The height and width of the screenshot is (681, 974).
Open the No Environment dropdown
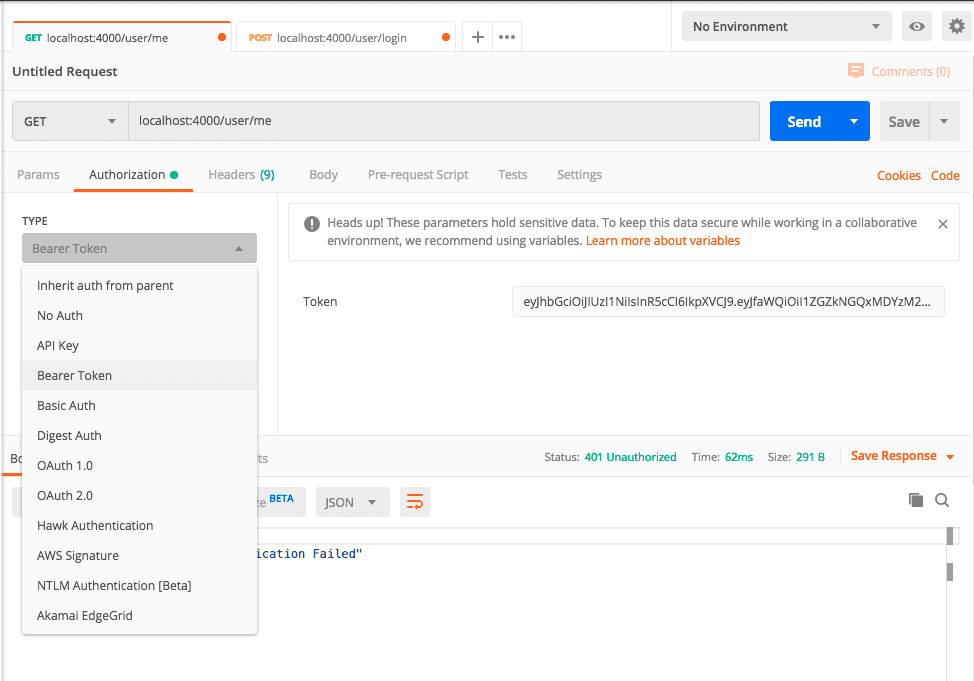[786, 27]
